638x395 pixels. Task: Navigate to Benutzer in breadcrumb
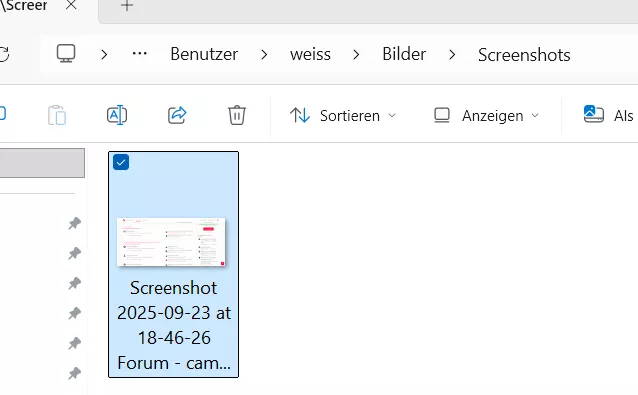pyautogui.click(x=204, y=54)
